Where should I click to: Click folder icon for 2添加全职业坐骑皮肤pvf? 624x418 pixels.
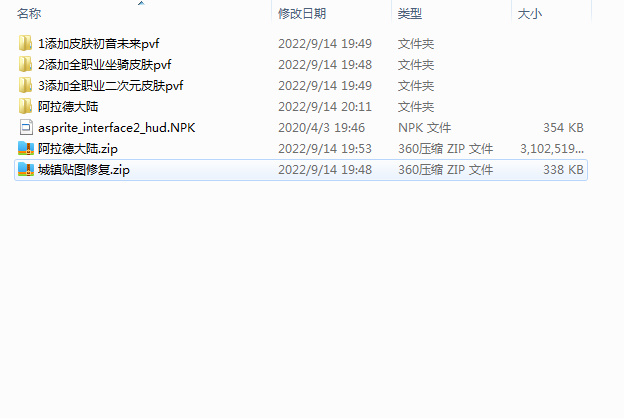point(25,64)
